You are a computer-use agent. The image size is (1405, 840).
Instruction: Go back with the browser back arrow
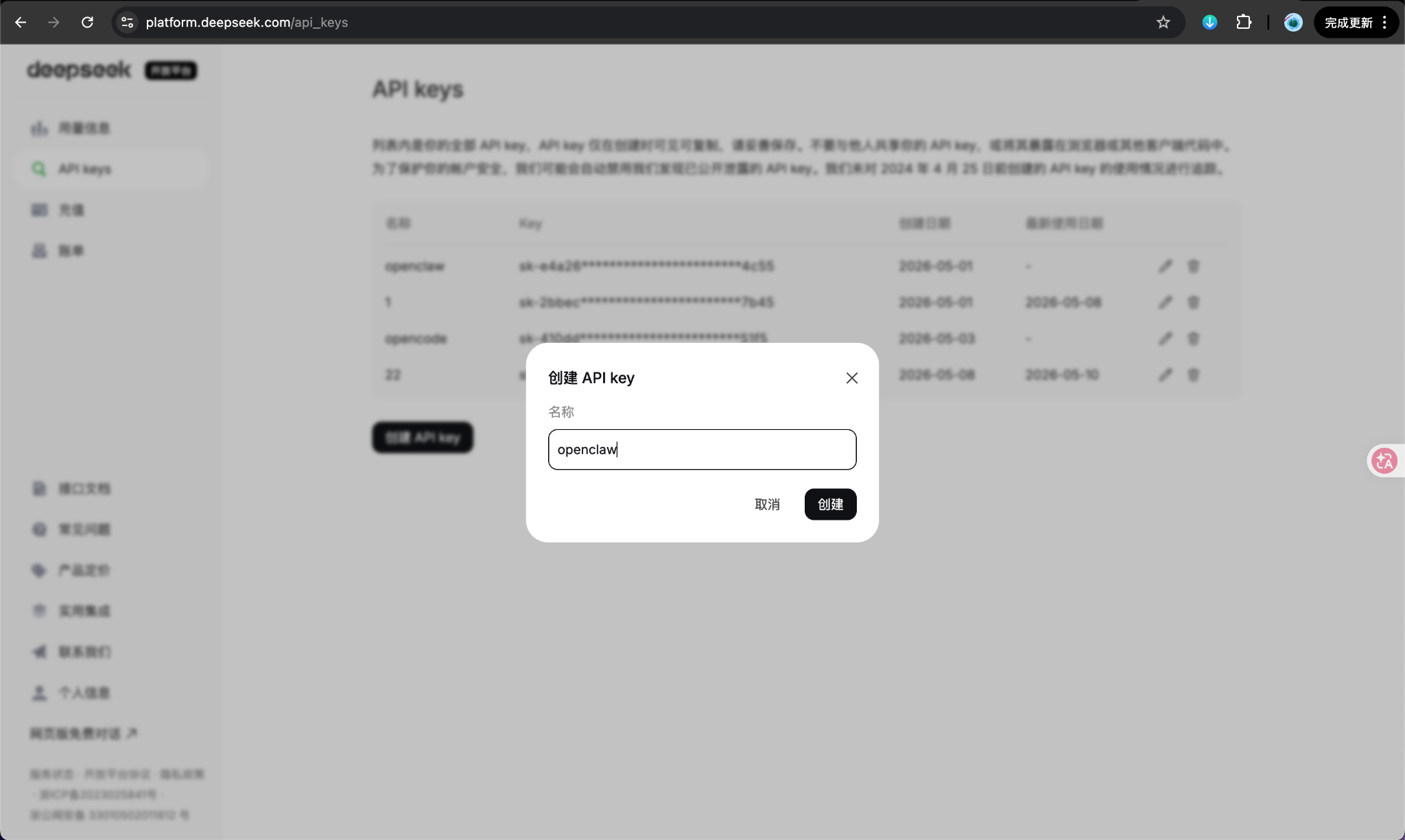pyautogui.click(x=21, y=23)
